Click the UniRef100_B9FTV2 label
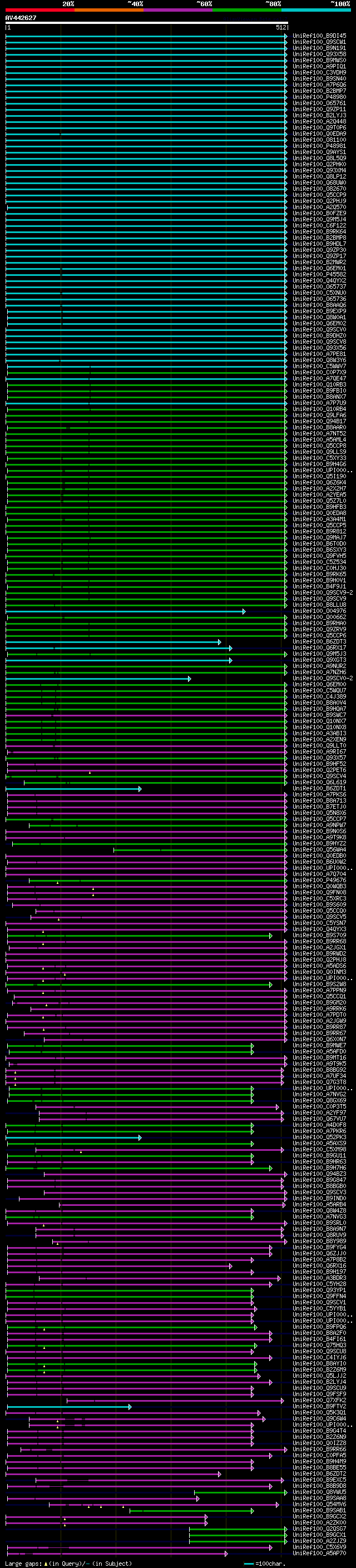The image size is (356, 1568). (x=319, y=1406)
